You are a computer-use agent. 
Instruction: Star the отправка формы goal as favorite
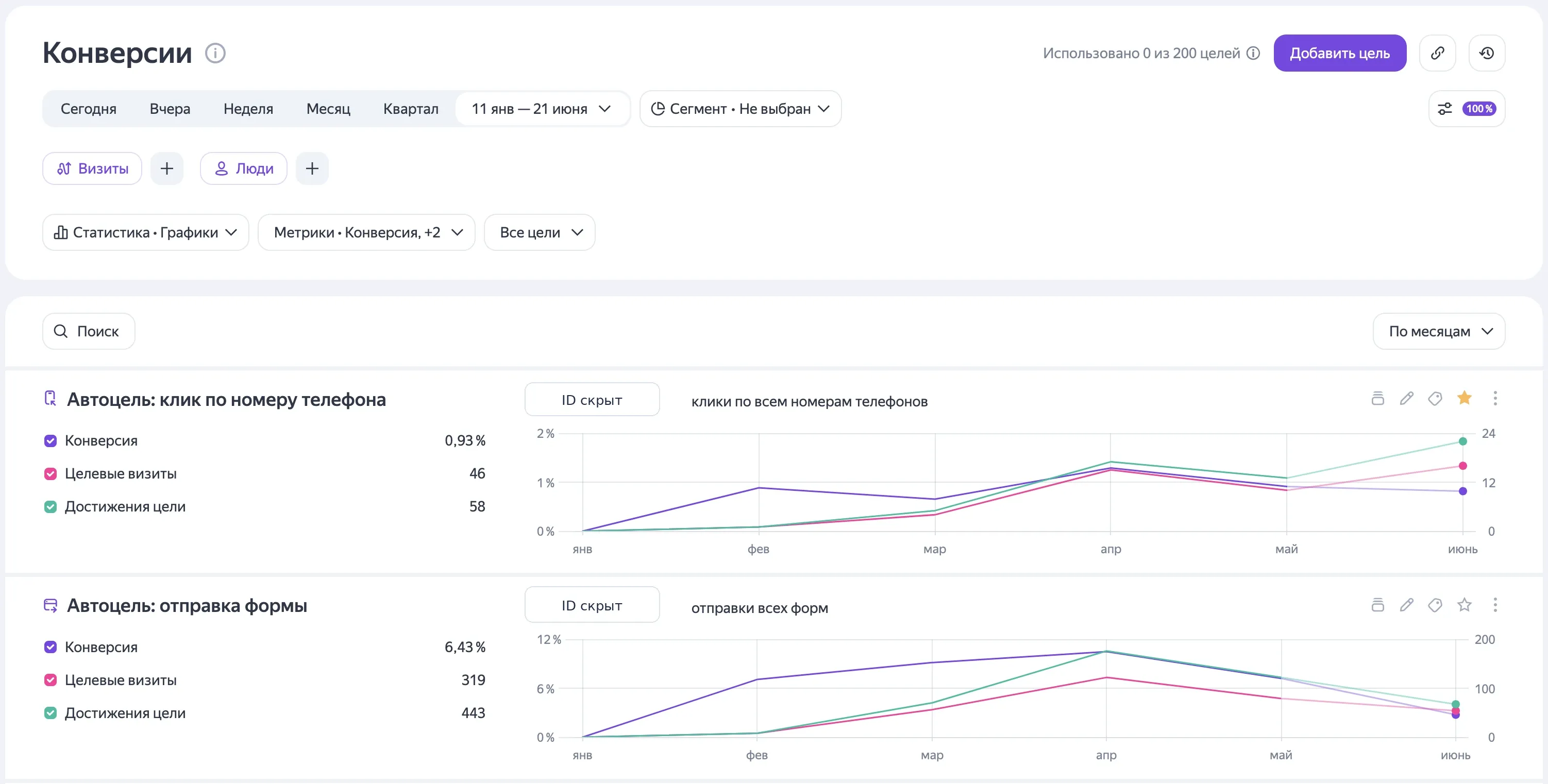[x=1465, y=604]
